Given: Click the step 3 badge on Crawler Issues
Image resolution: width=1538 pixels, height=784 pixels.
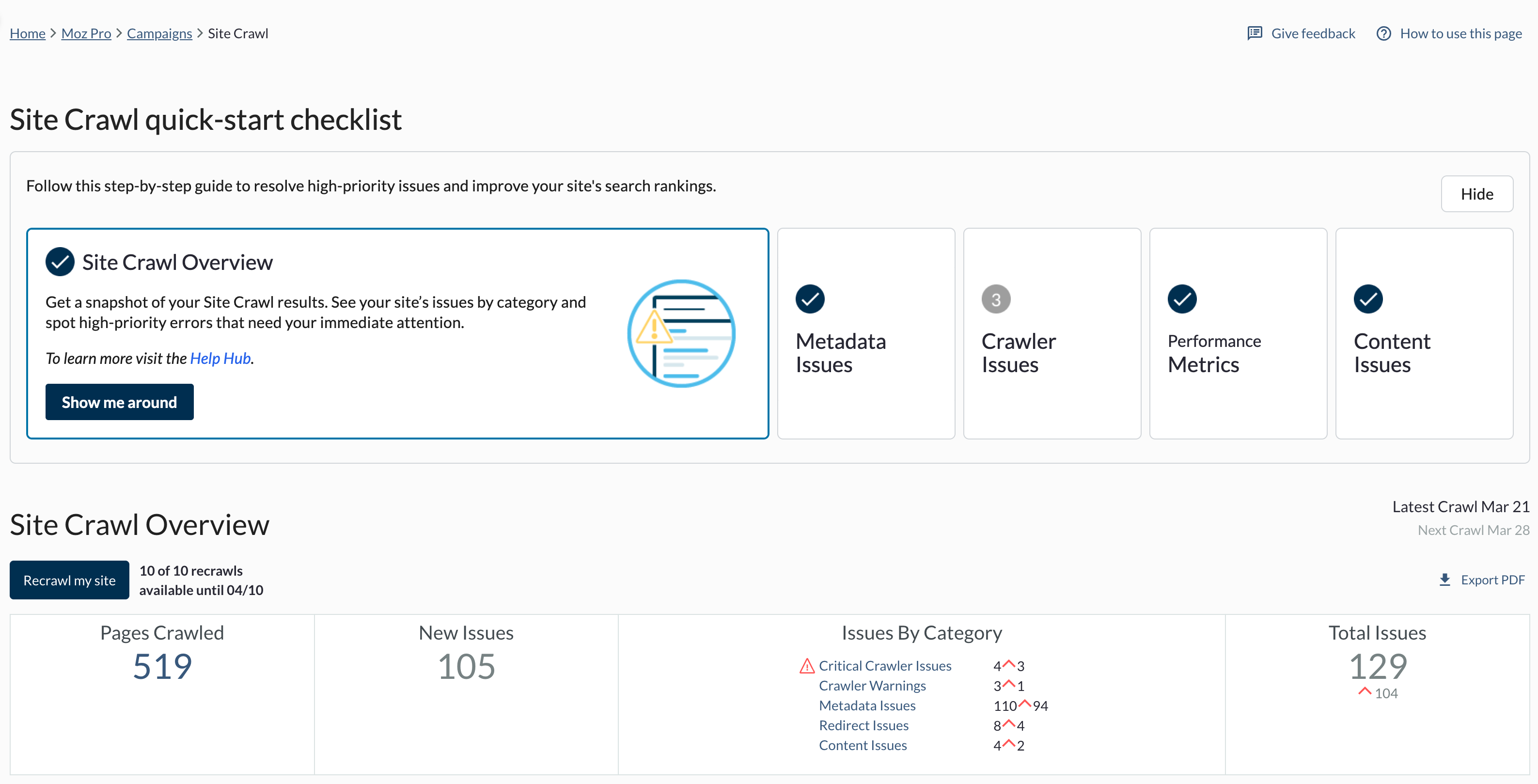Looking at the screenshot, I should [995, 299].
